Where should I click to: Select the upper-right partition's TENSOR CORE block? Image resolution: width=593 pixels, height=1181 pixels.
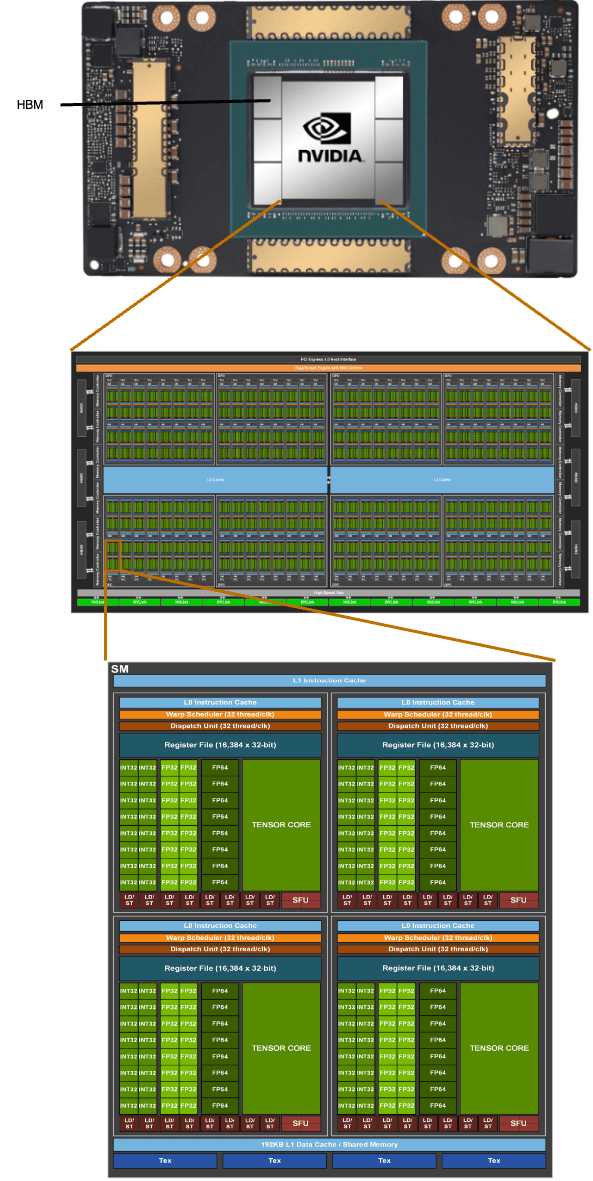(x=500, y=825)
